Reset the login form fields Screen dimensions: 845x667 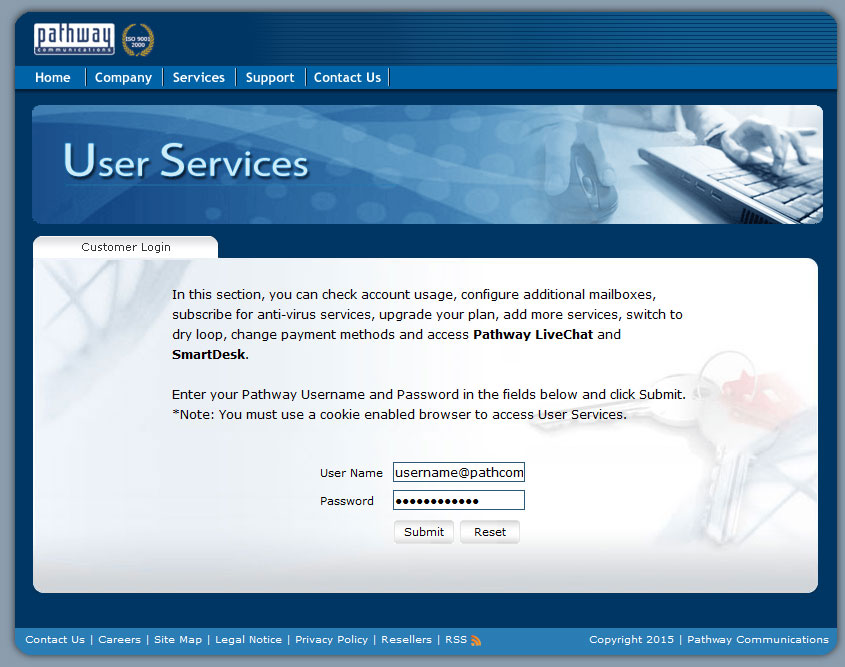[490, 532]
